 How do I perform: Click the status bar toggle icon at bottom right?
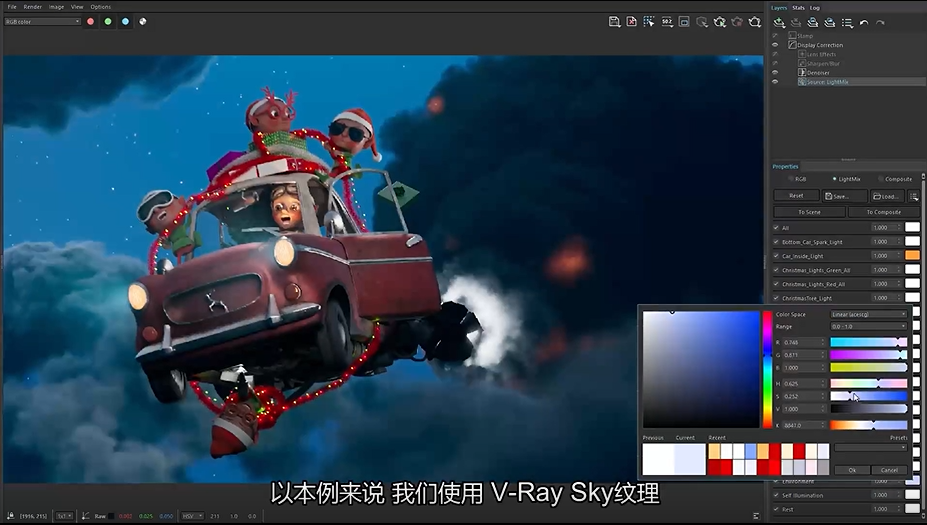pyautogui.click(x=756, y=516)
